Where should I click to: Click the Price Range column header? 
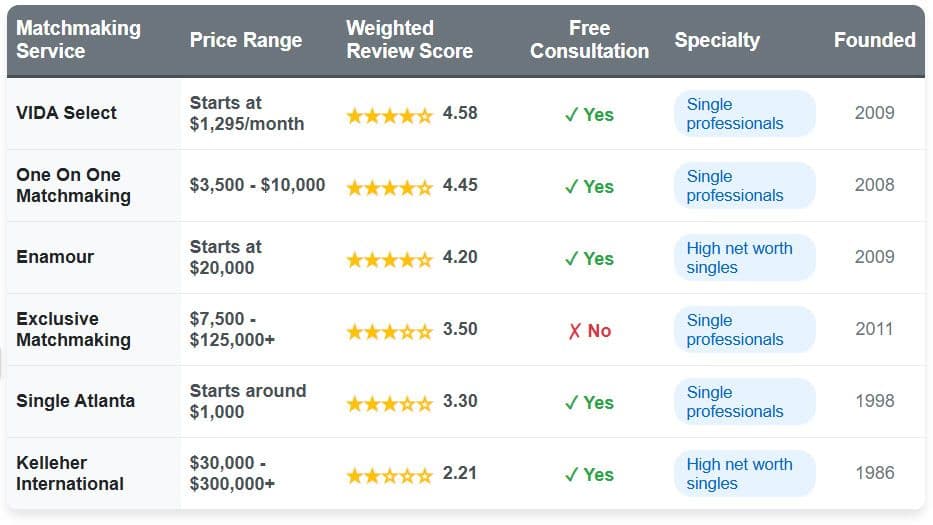(x=246, y=40)
